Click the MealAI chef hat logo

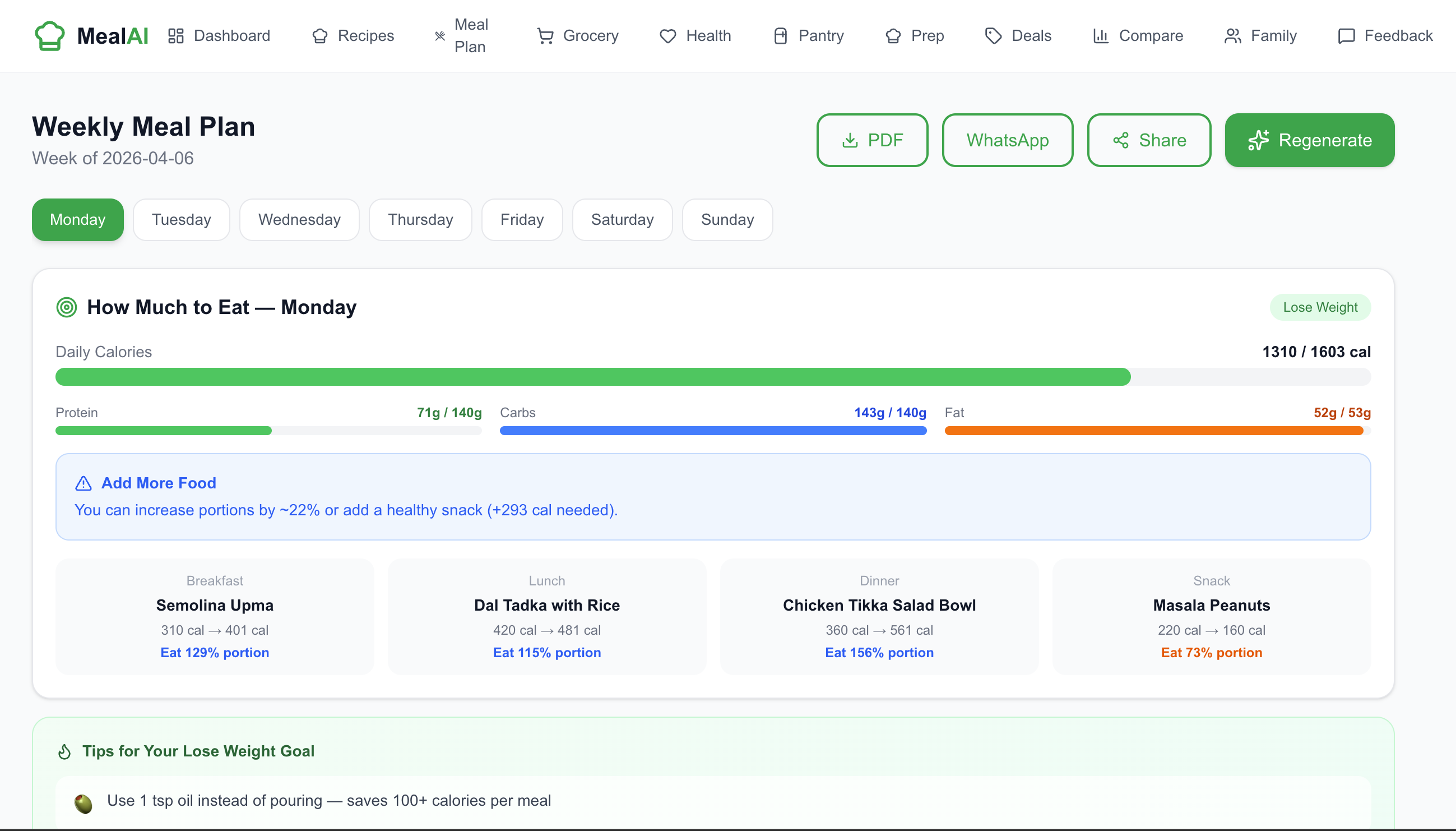[50, 36]
